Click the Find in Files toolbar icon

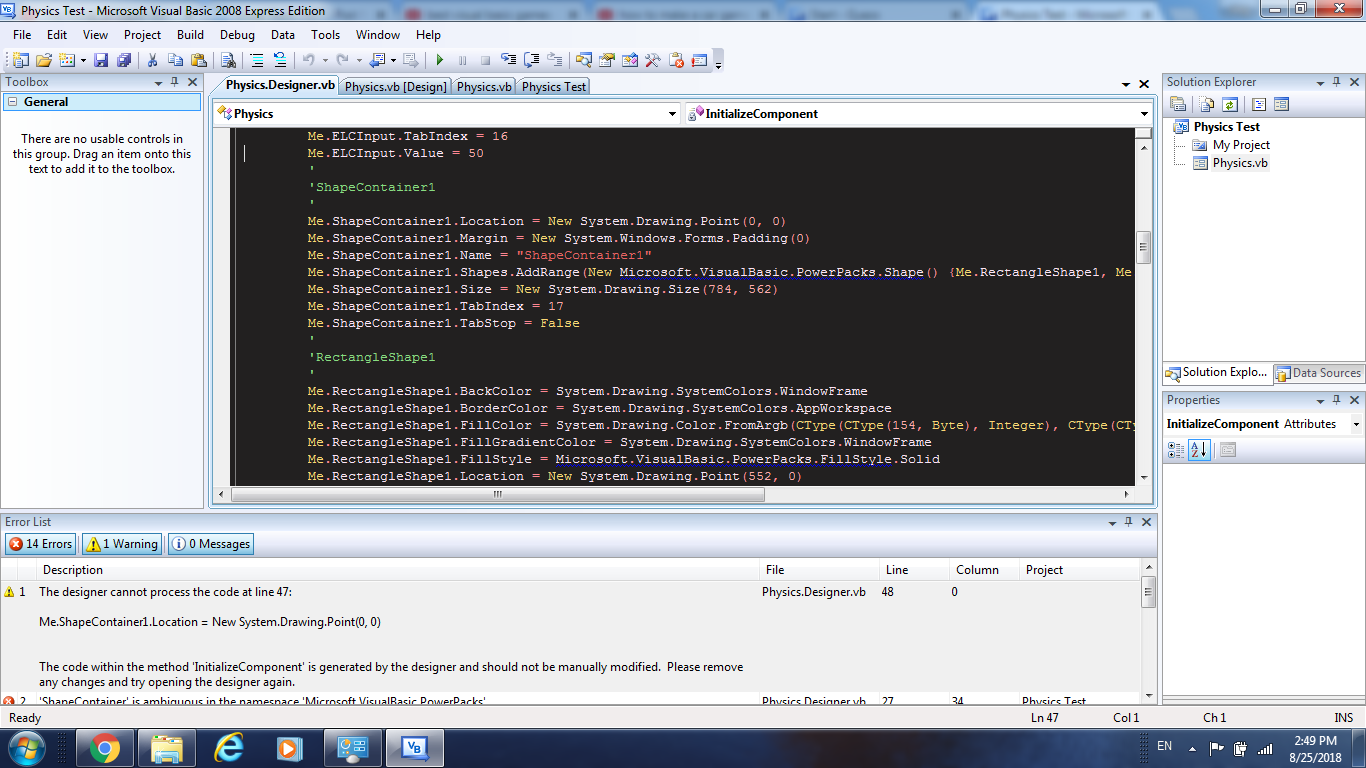tap(228, 60)
